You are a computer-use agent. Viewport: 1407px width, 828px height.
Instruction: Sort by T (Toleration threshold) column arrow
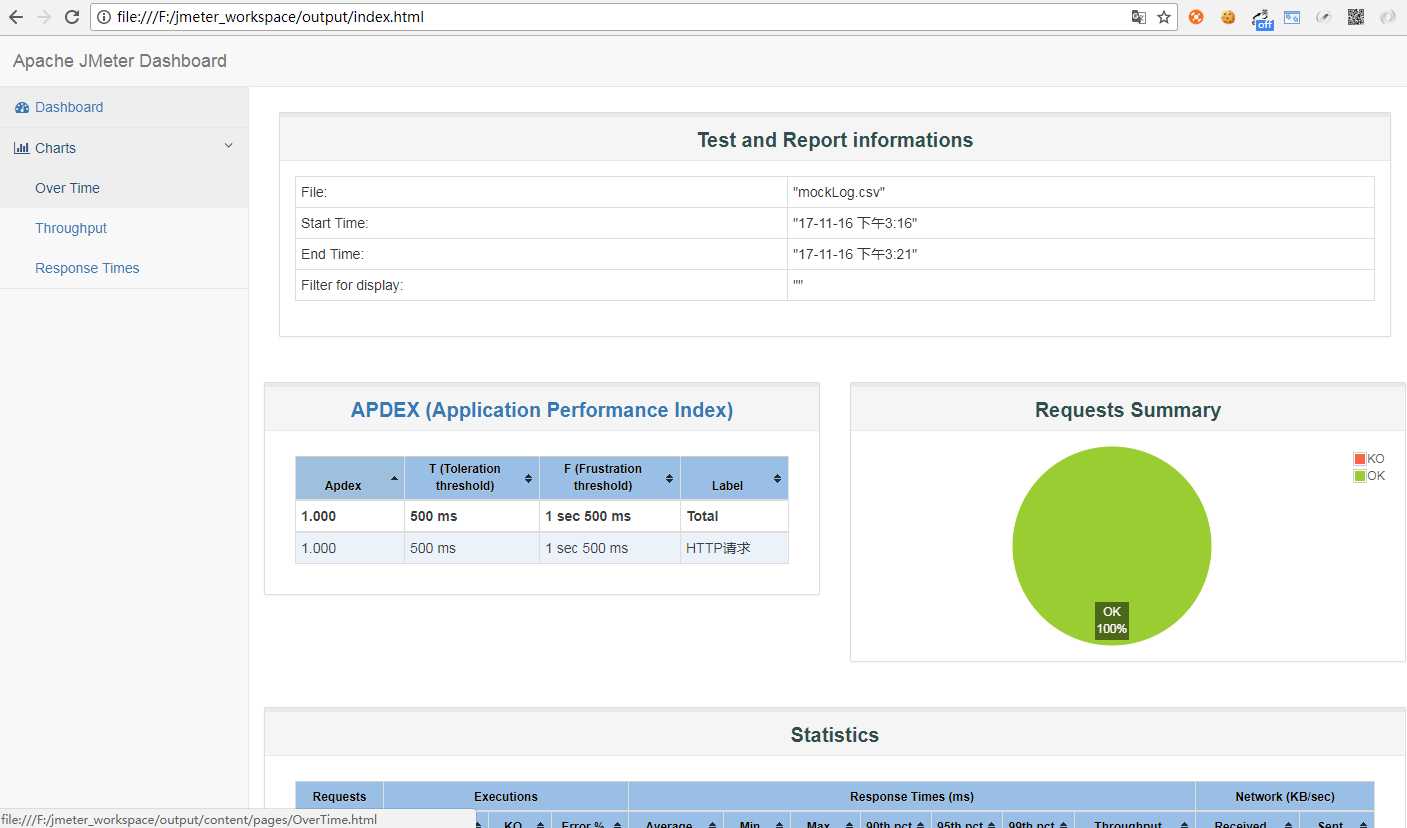click(528, 479)
